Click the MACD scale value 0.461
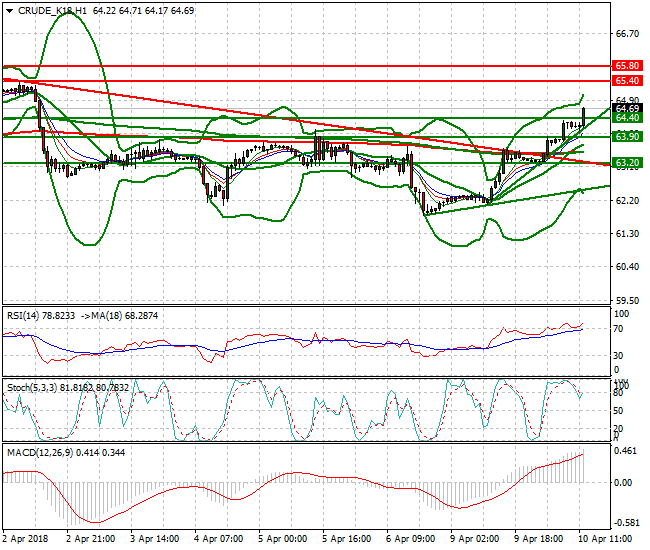 click(626, 451)
